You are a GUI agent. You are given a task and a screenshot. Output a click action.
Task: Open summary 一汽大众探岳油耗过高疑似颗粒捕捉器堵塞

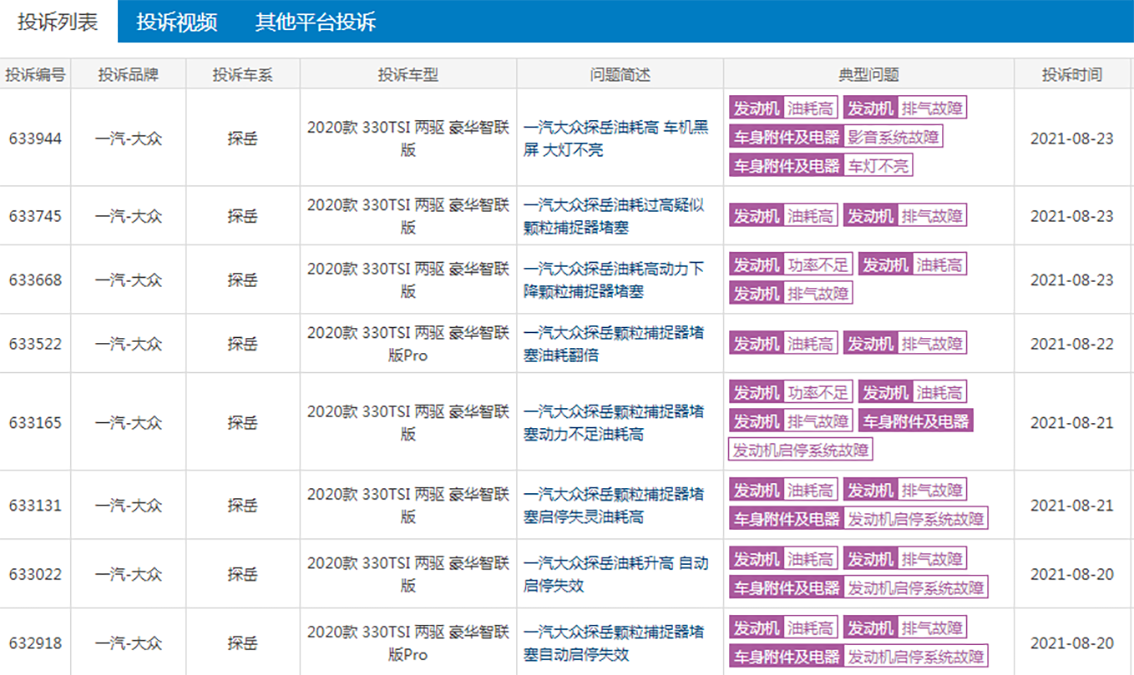614,216
